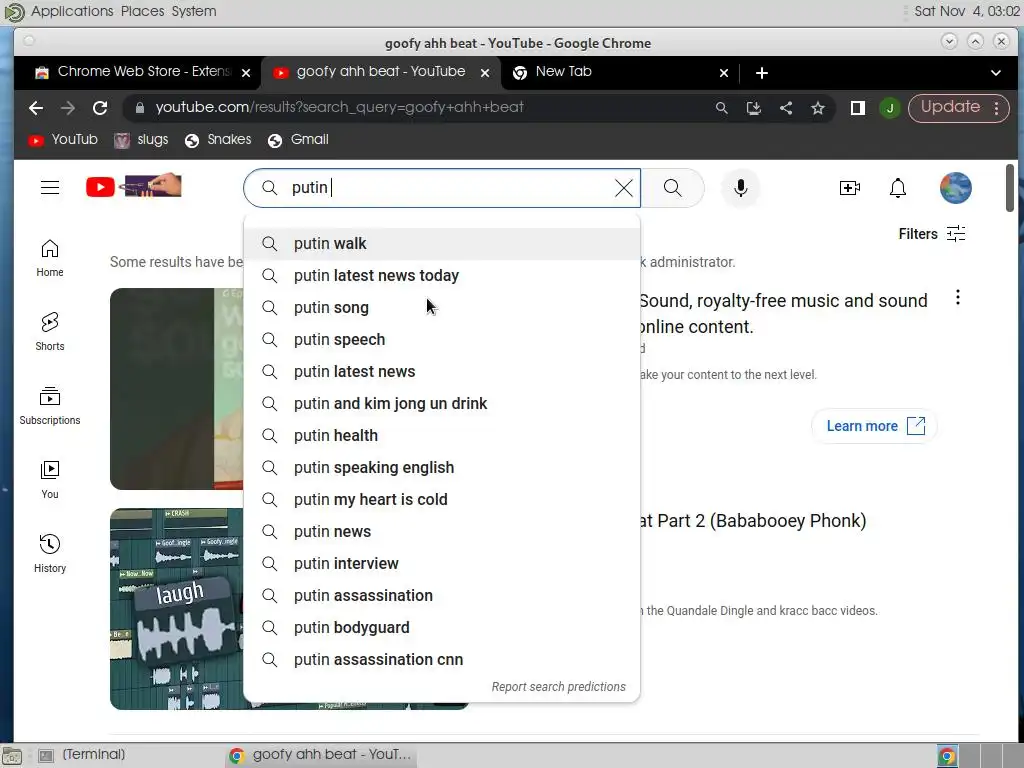Start voice search with the microphone icon
The image size is (1024, 768).
741,188
